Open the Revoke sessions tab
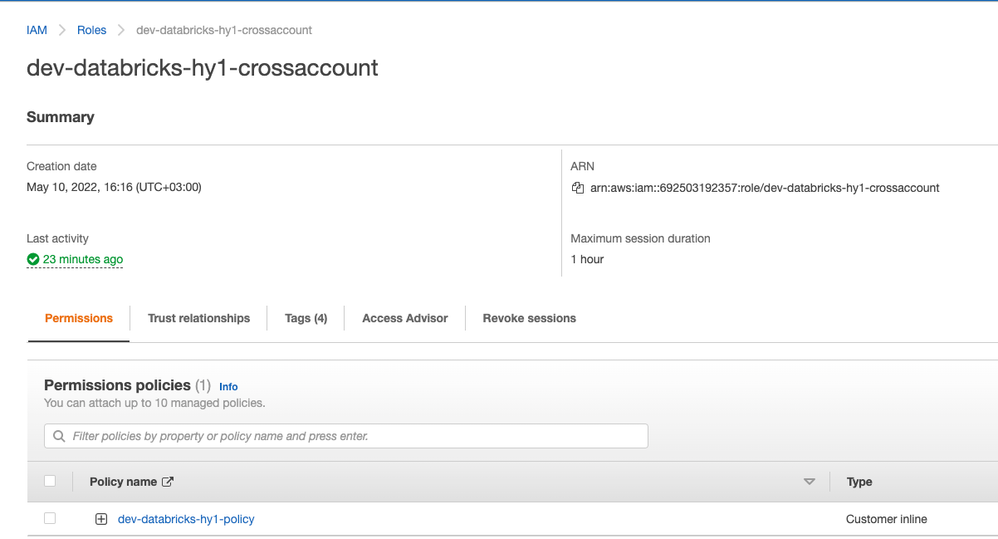 [x=529, y=318]
